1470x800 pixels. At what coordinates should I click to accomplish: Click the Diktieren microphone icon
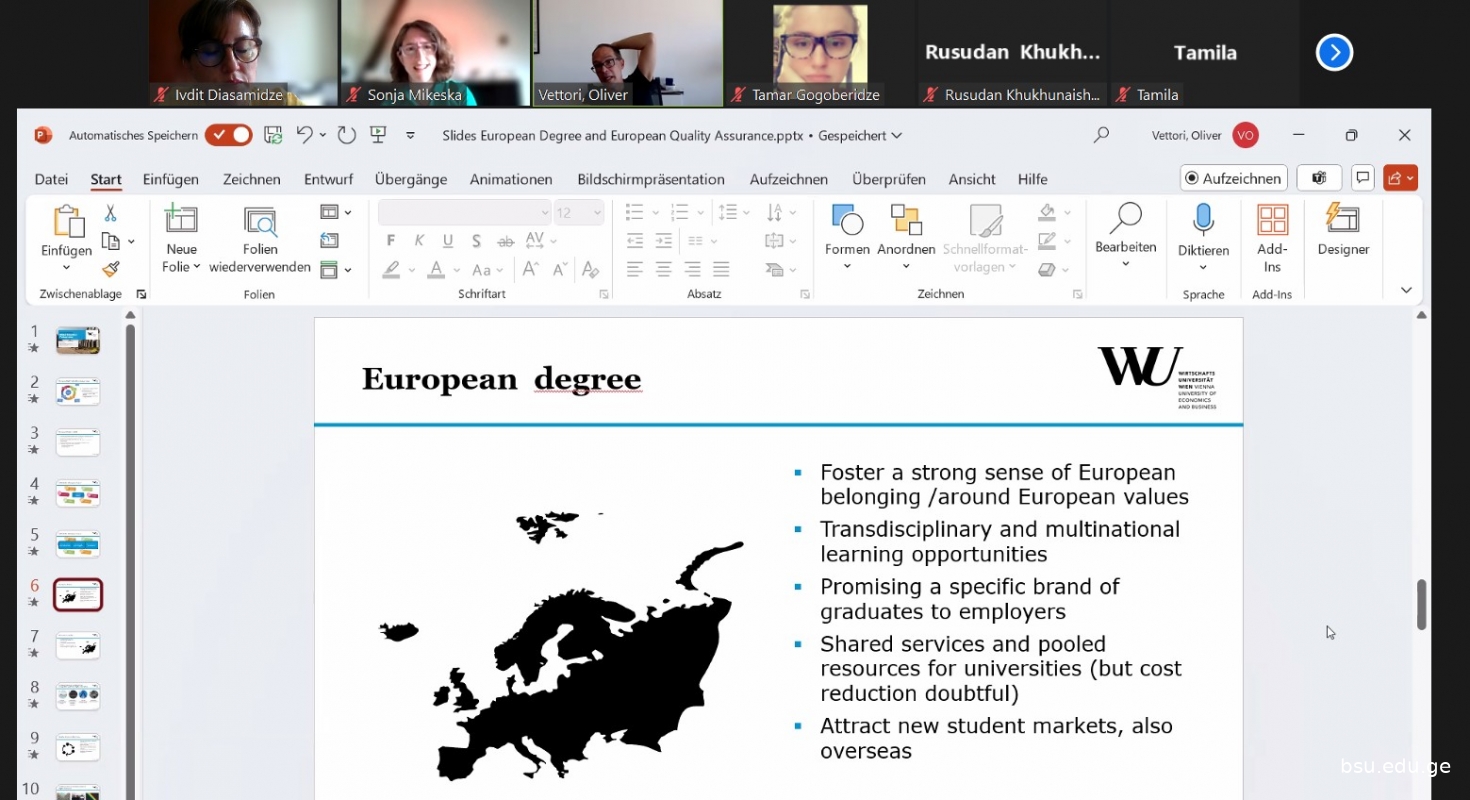pos(1203,220)
